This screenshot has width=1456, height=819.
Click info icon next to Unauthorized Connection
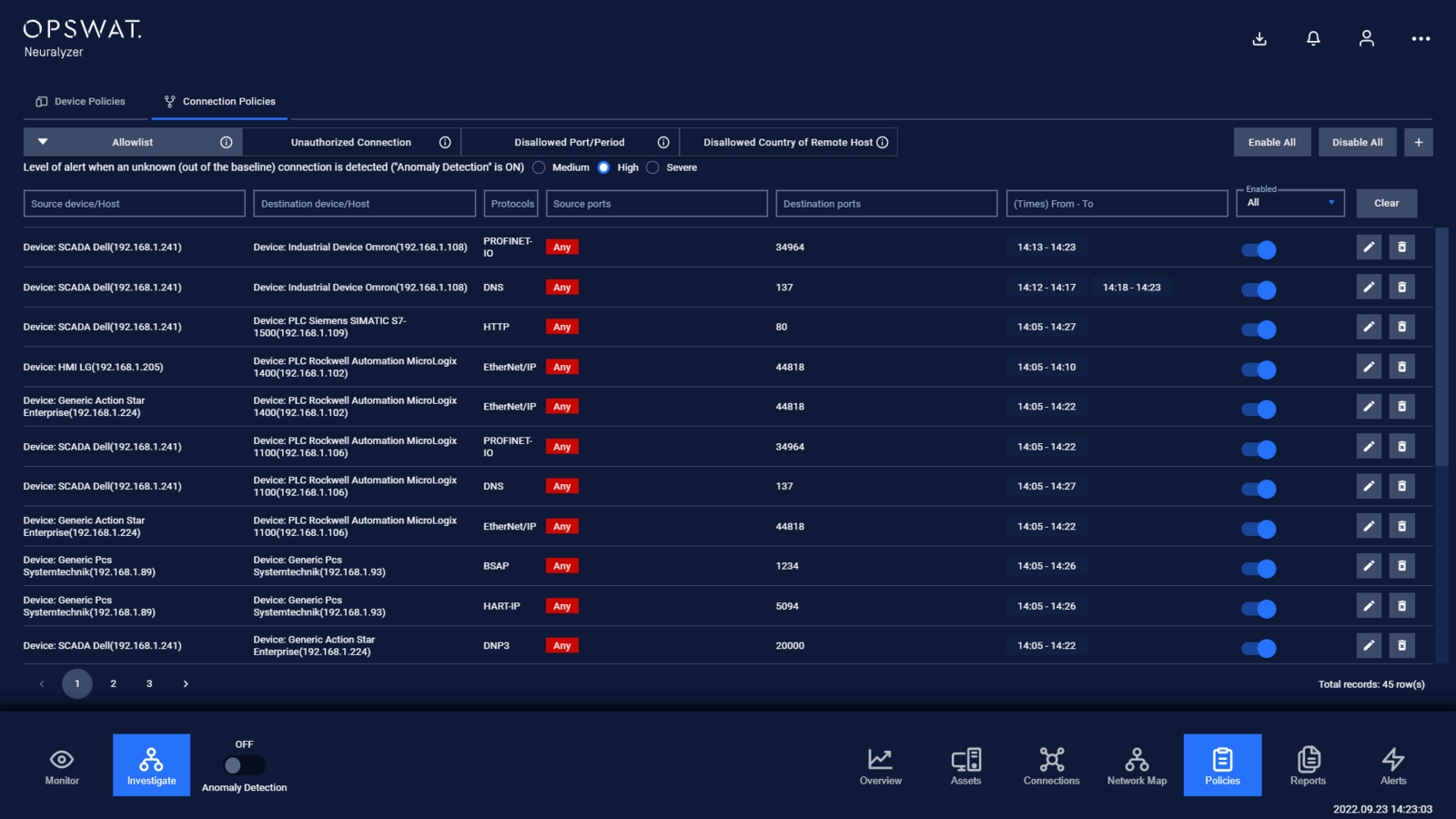tap(445, 143)
